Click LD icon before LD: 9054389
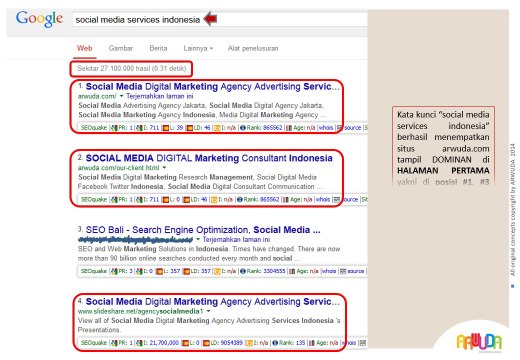 [206, 343]
